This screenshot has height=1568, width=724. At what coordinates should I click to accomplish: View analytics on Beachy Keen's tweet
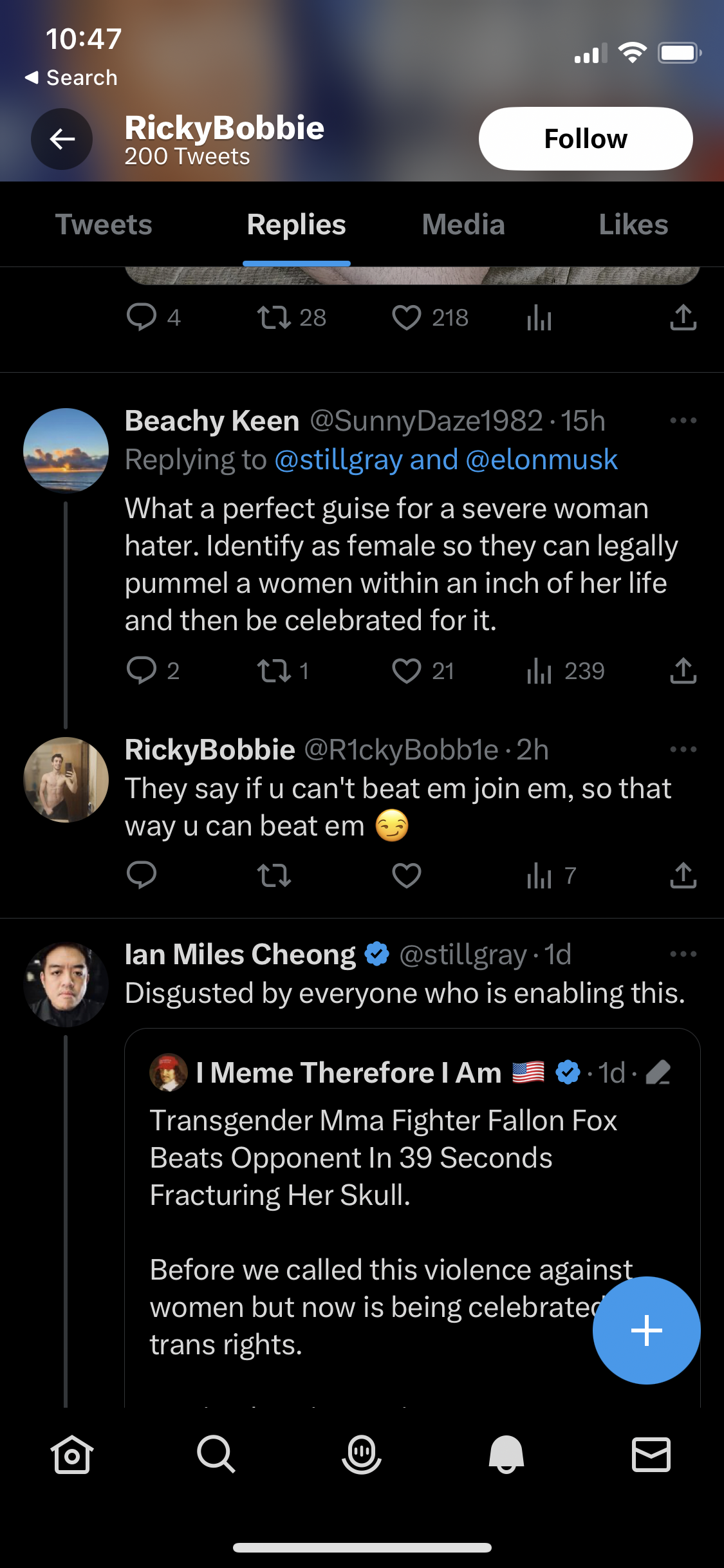tap(539, 671)
